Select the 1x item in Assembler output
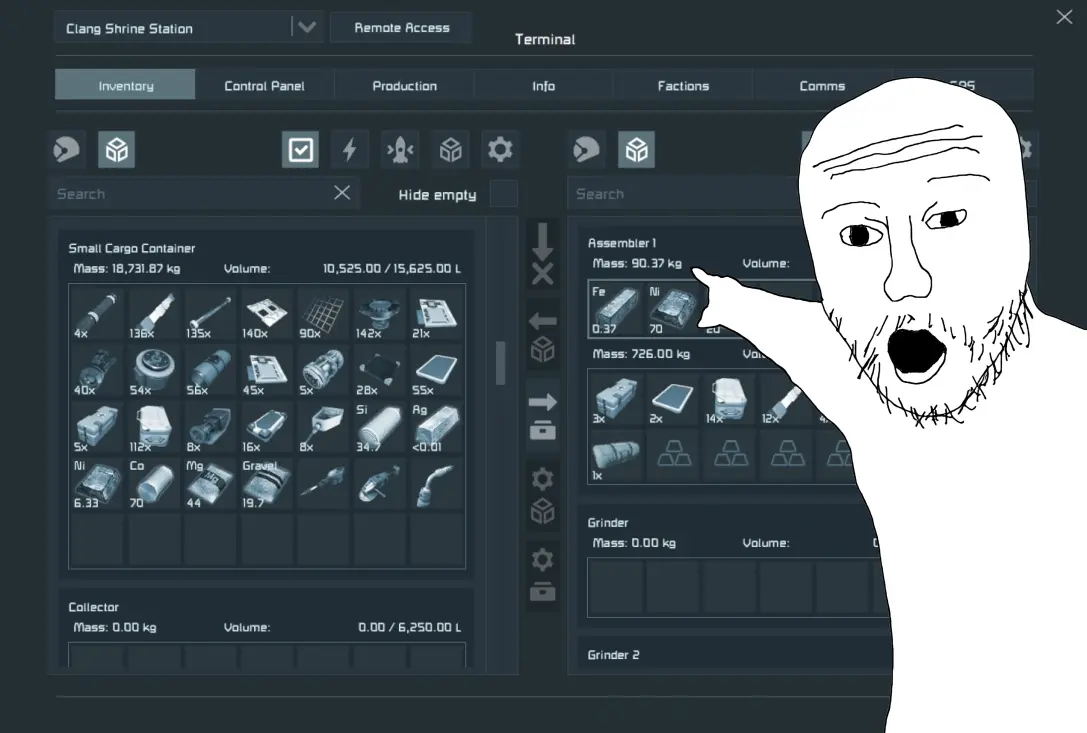1087x733 pixels. coord(616,456)
